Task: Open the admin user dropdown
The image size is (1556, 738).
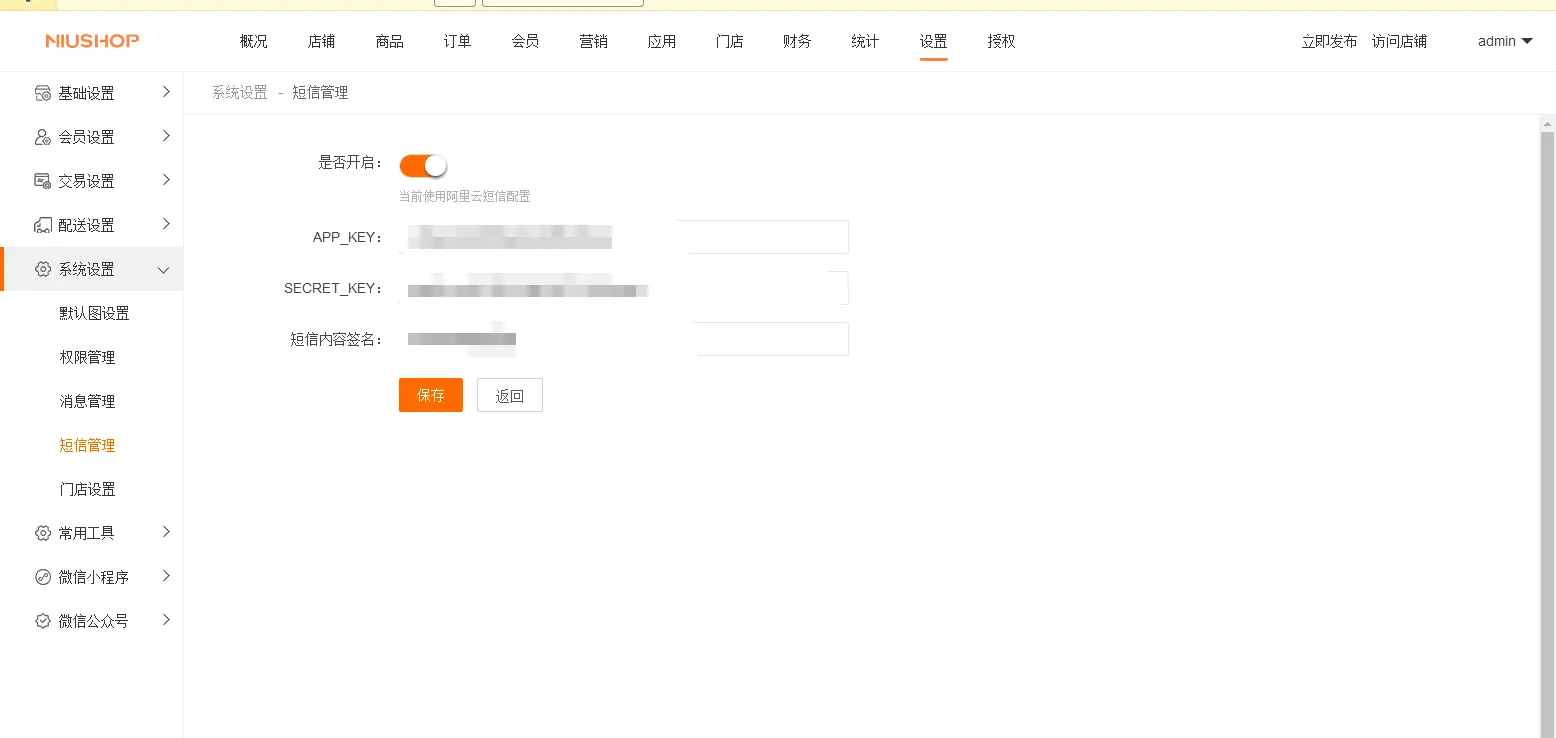Action: (1504, 41)
